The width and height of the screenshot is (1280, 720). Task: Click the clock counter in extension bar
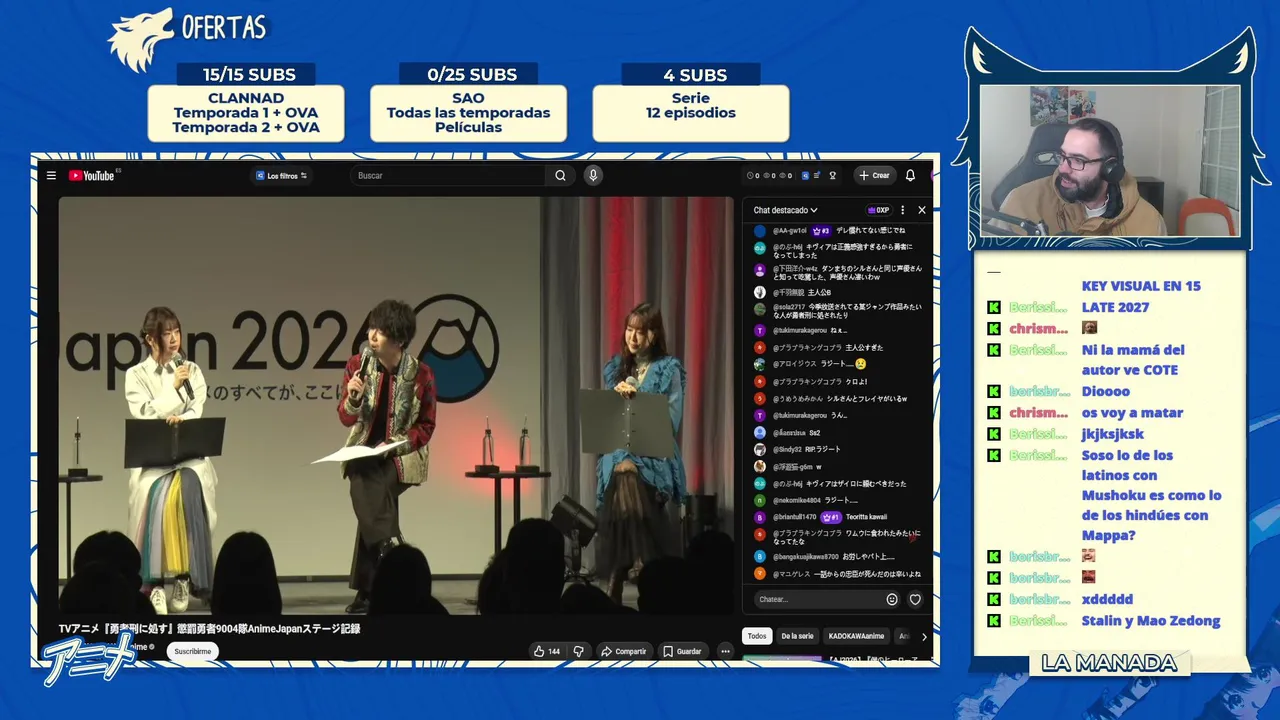pos(754,176)
